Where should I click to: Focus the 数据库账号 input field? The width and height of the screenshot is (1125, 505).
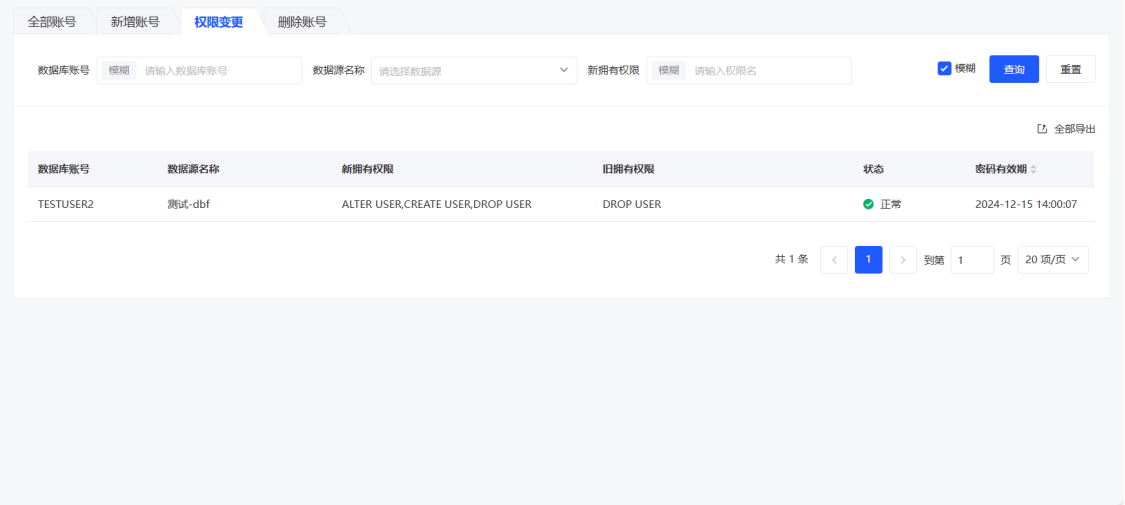pyautogui.click(x=199, y=70)
